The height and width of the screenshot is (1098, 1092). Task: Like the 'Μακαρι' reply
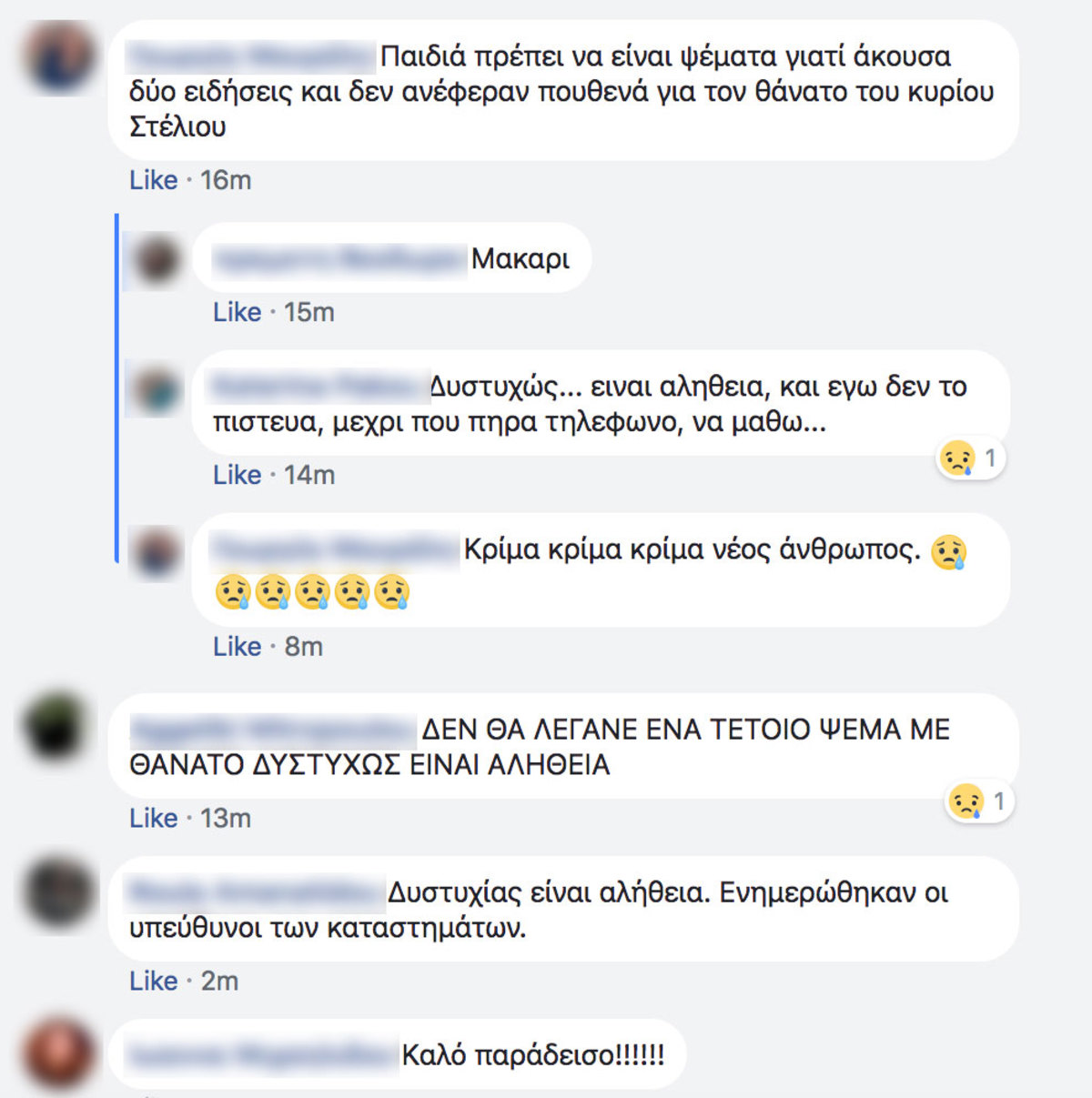click(x=237, y=312)
